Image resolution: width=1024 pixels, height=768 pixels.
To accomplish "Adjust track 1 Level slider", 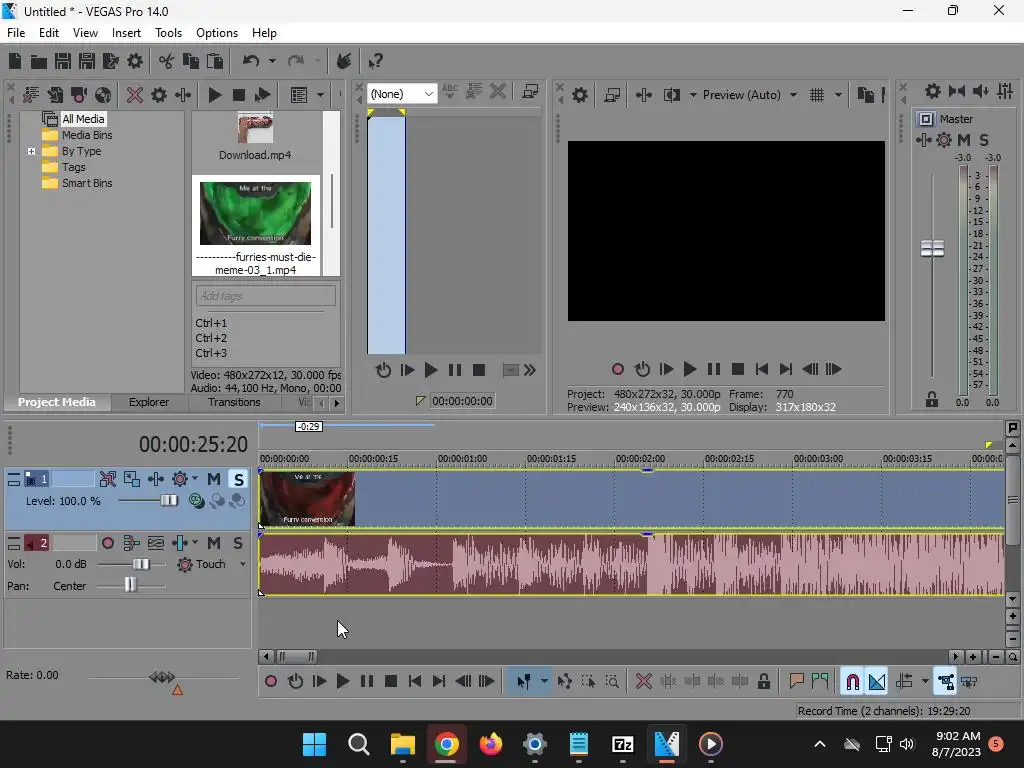I will point(168,501).
